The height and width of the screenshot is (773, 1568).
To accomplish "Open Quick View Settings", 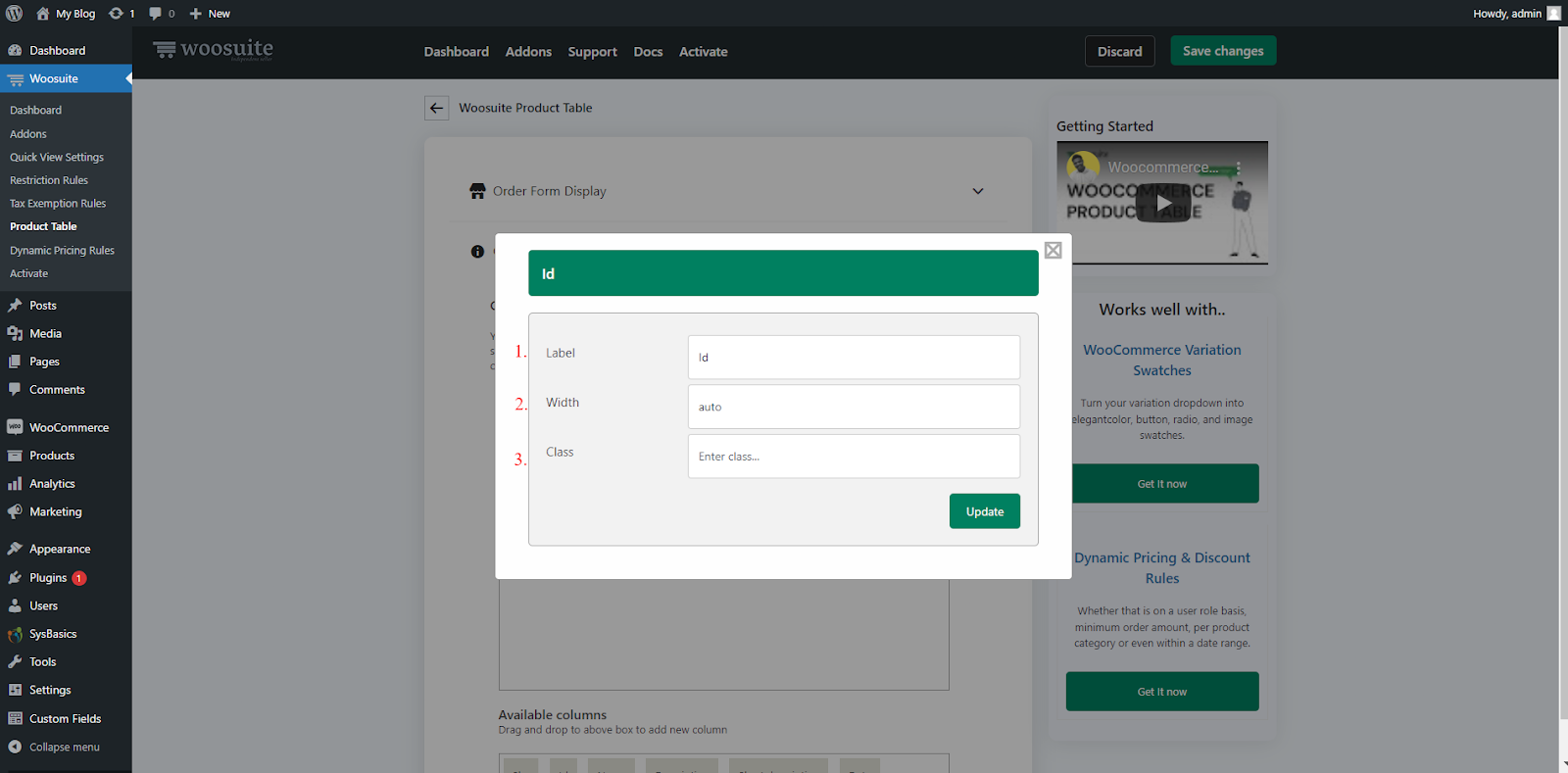I will point(57,157).
